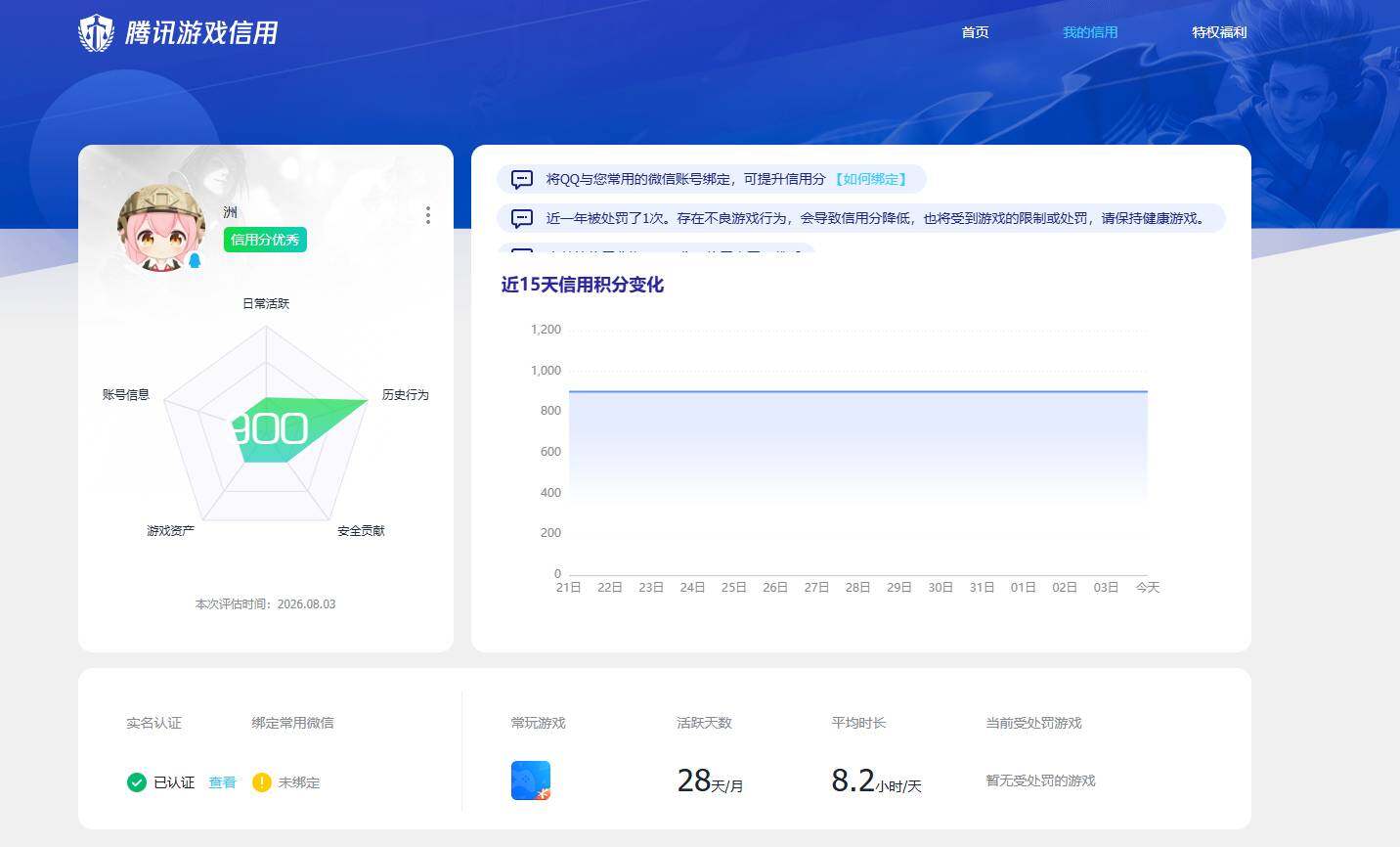Click the 近15天信用积分变化 heading

tap(583, 285)
